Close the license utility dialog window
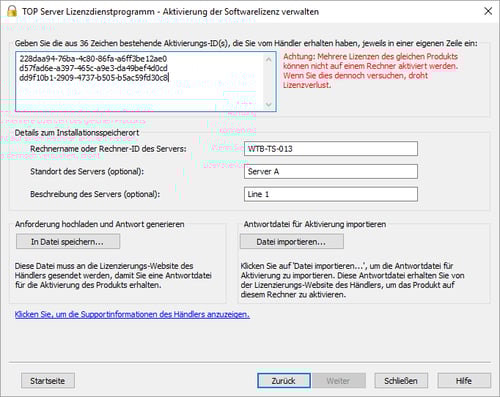 coord(488,11)
